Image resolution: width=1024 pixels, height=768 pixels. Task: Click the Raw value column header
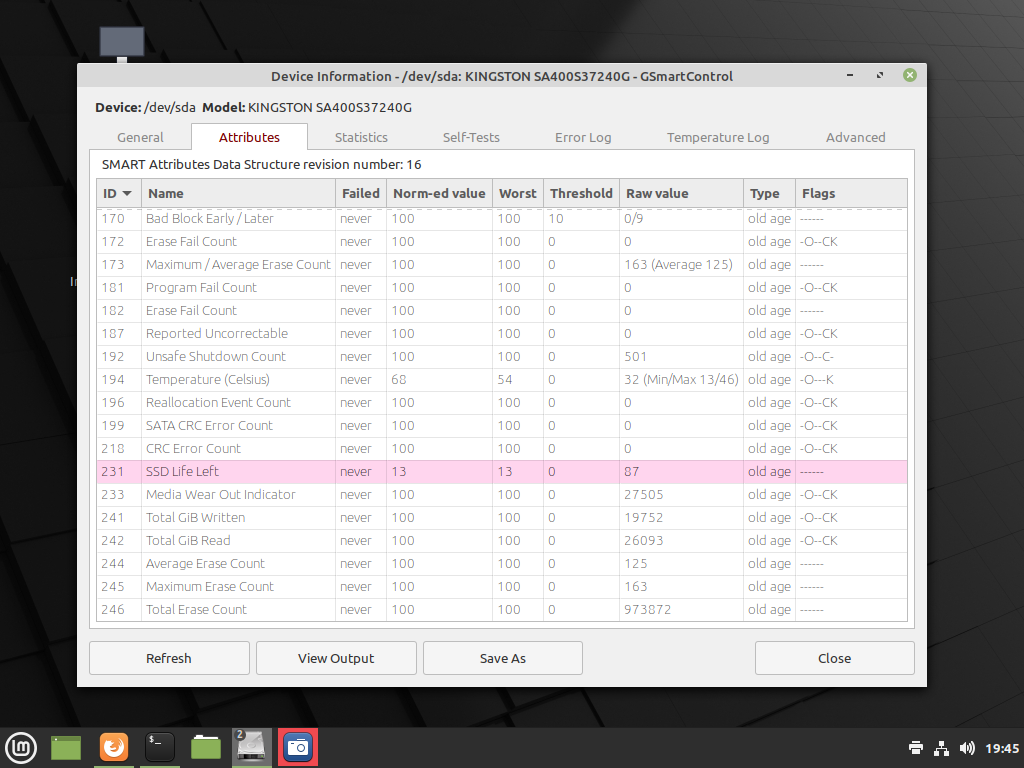(x=681, y=193)
